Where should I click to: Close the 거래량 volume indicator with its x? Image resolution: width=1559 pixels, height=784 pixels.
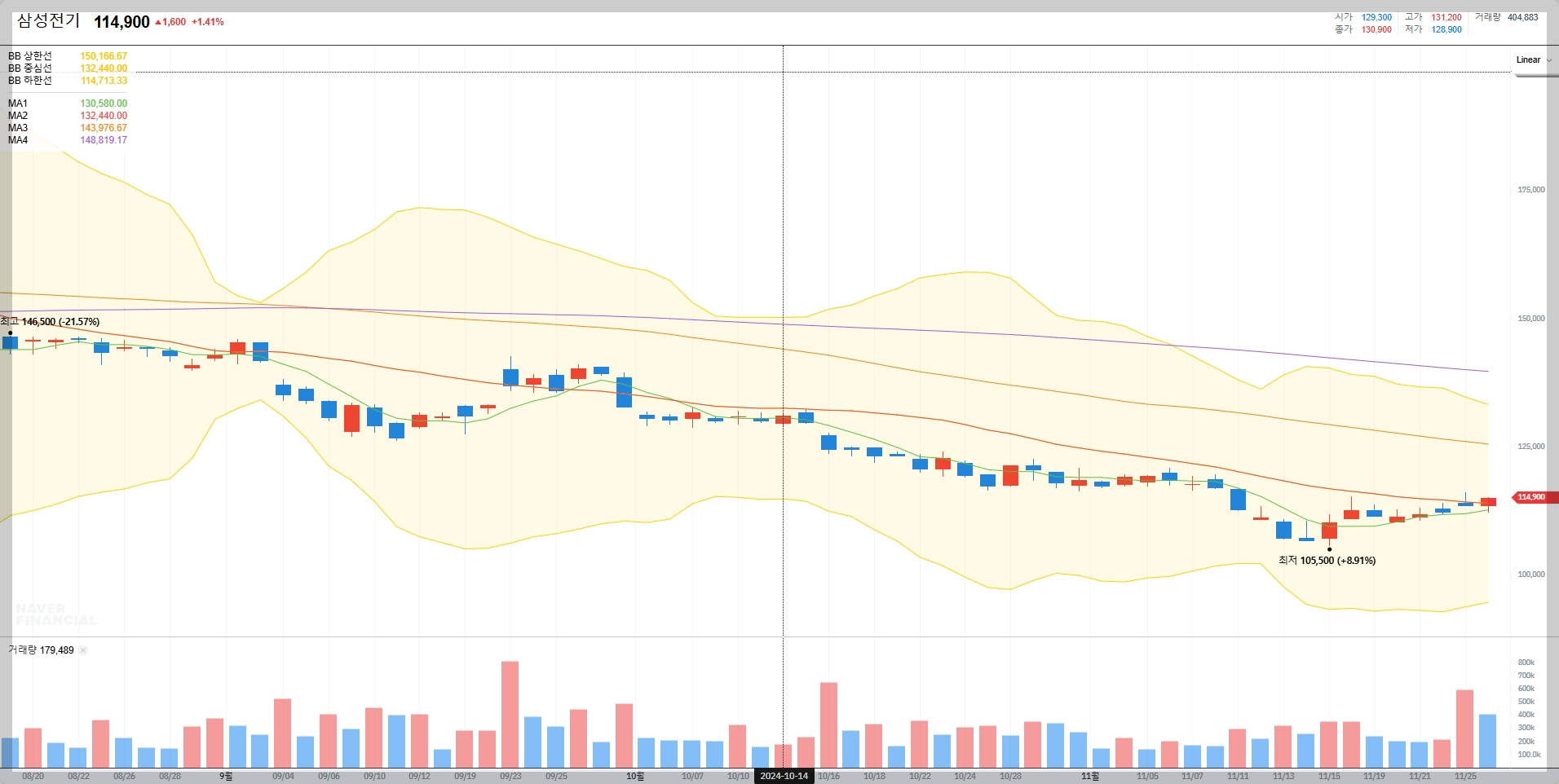[83, 650]
